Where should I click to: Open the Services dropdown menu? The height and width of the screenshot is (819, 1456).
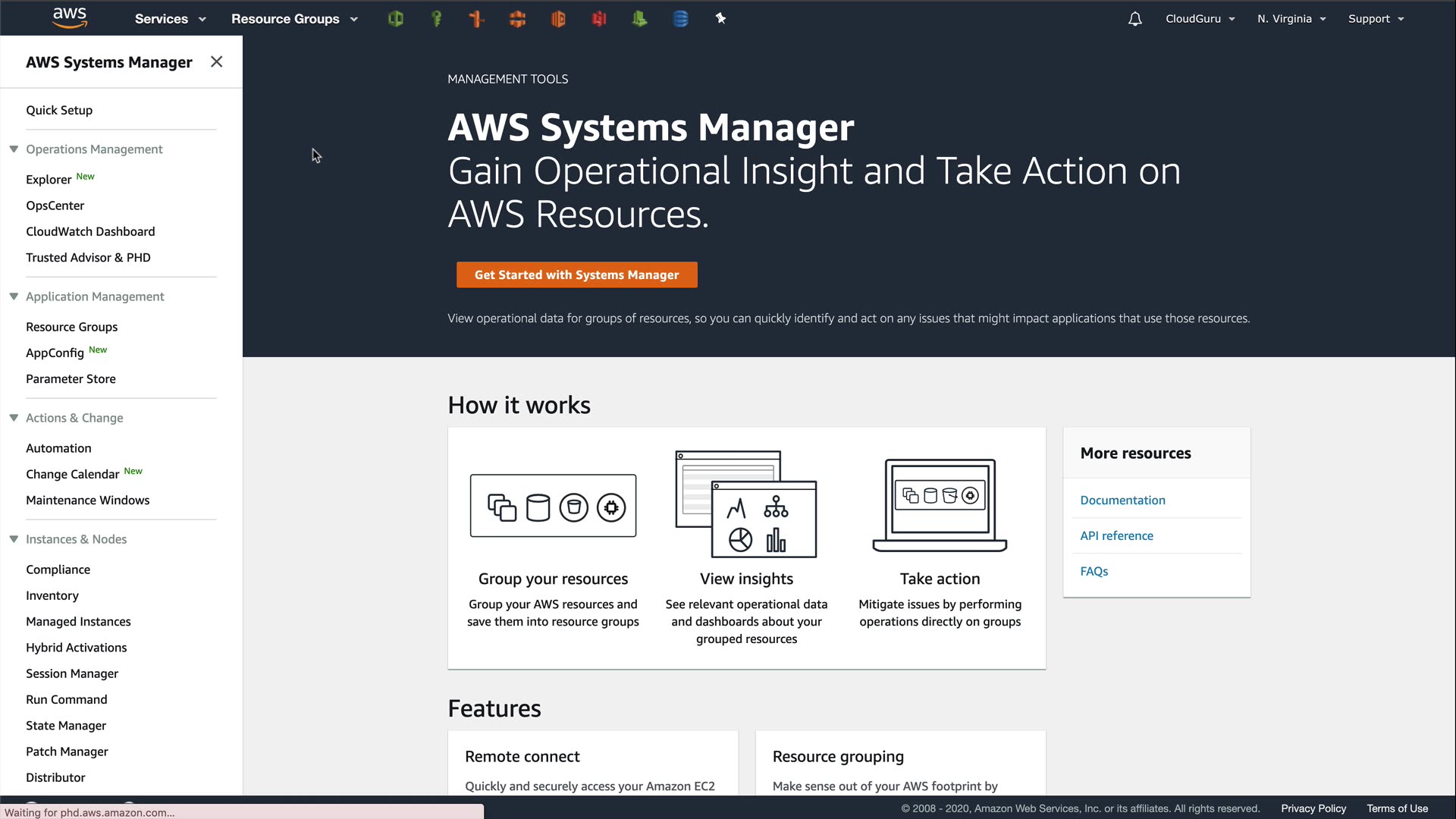(170, 19)
